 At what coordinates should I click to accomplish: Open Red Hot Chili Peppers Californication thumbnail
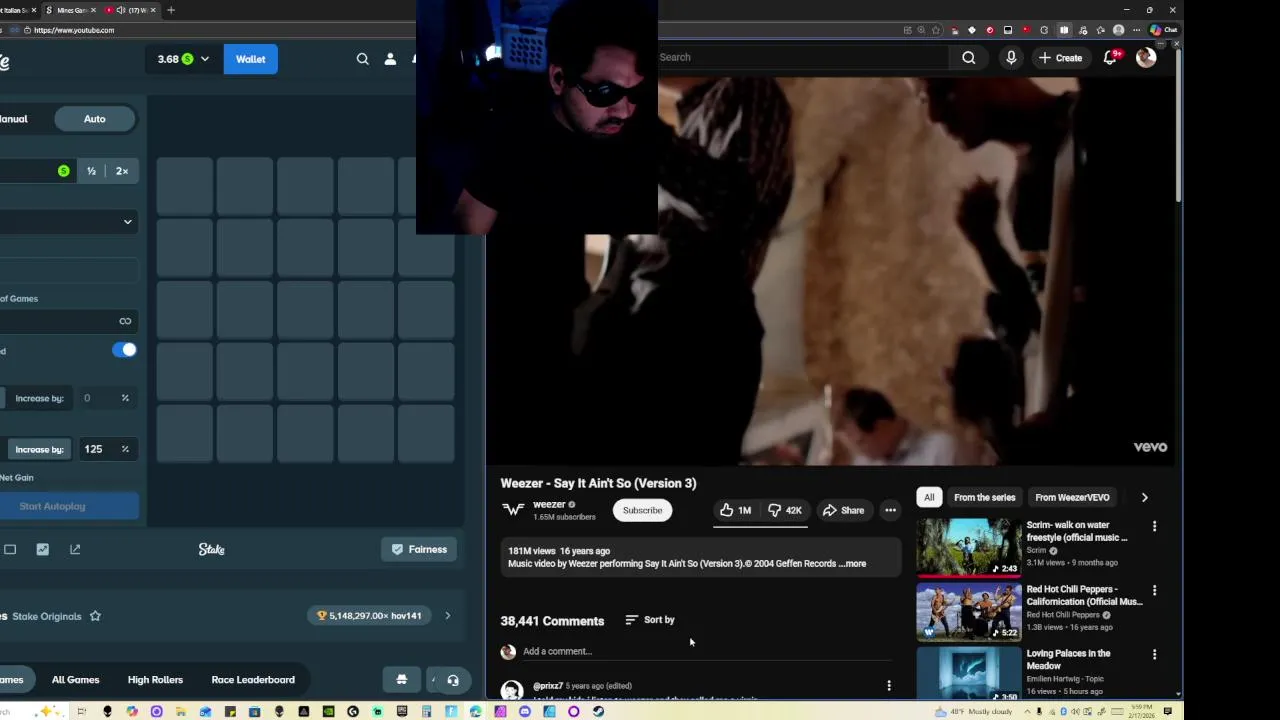[969, 610]
